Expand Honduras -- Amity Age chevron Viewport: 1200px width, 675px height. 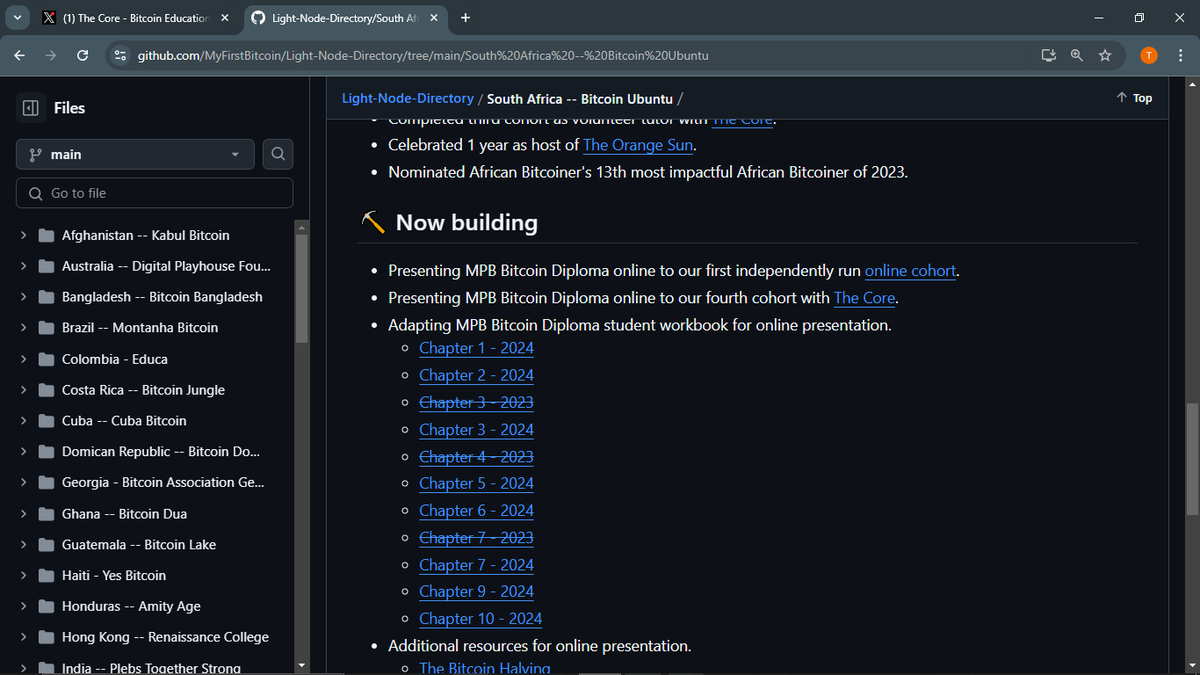[x=22, y=606]
